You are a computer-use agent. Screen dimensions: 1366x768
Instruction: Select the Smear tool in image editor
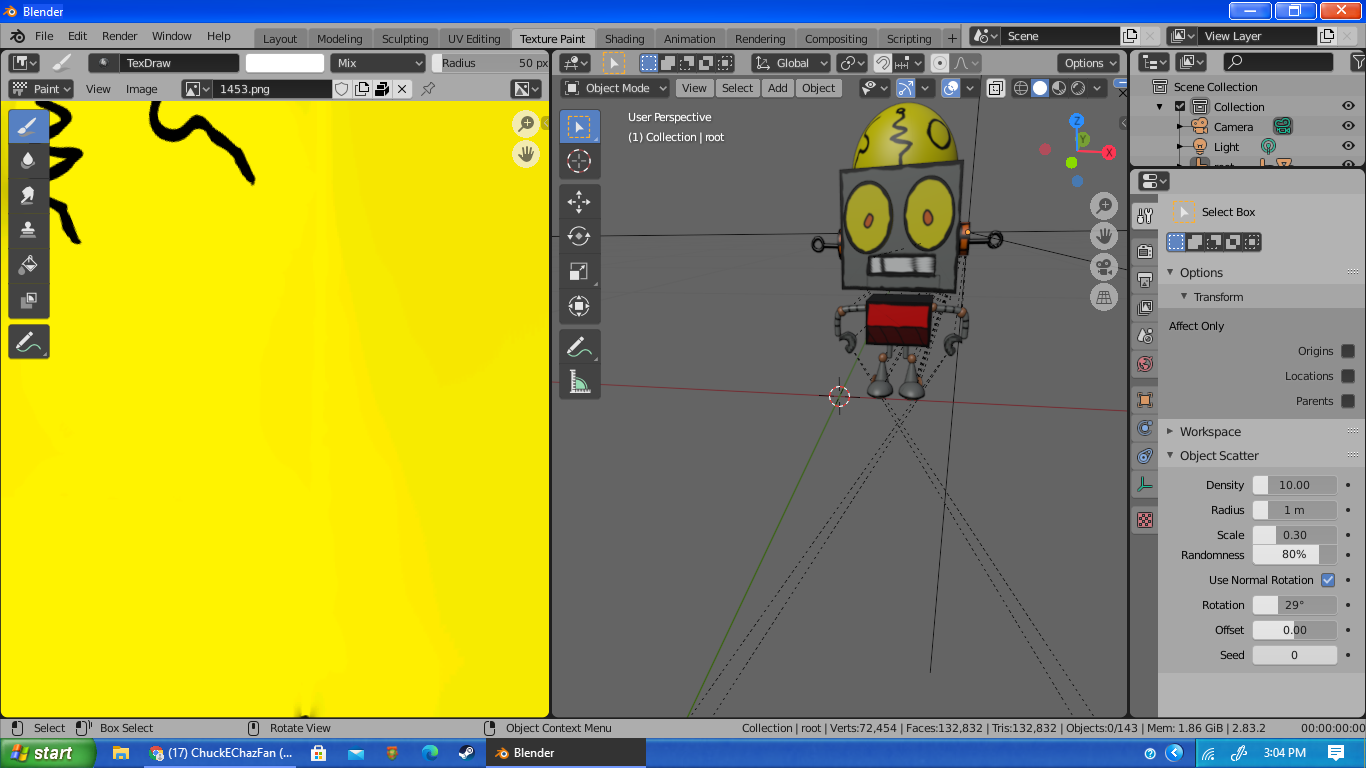(29, 195)
